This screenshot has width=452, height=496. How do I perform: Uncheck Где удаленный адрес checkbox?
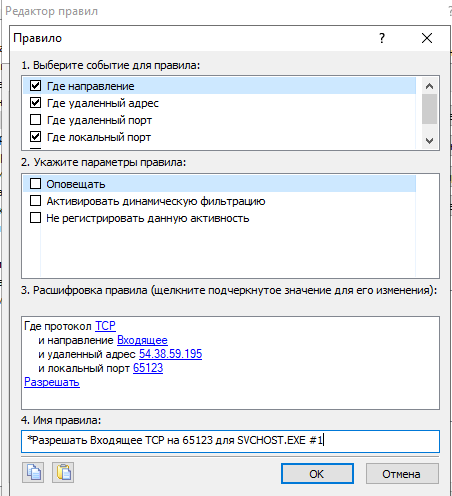pyautogui.click(x=36, y=103)
